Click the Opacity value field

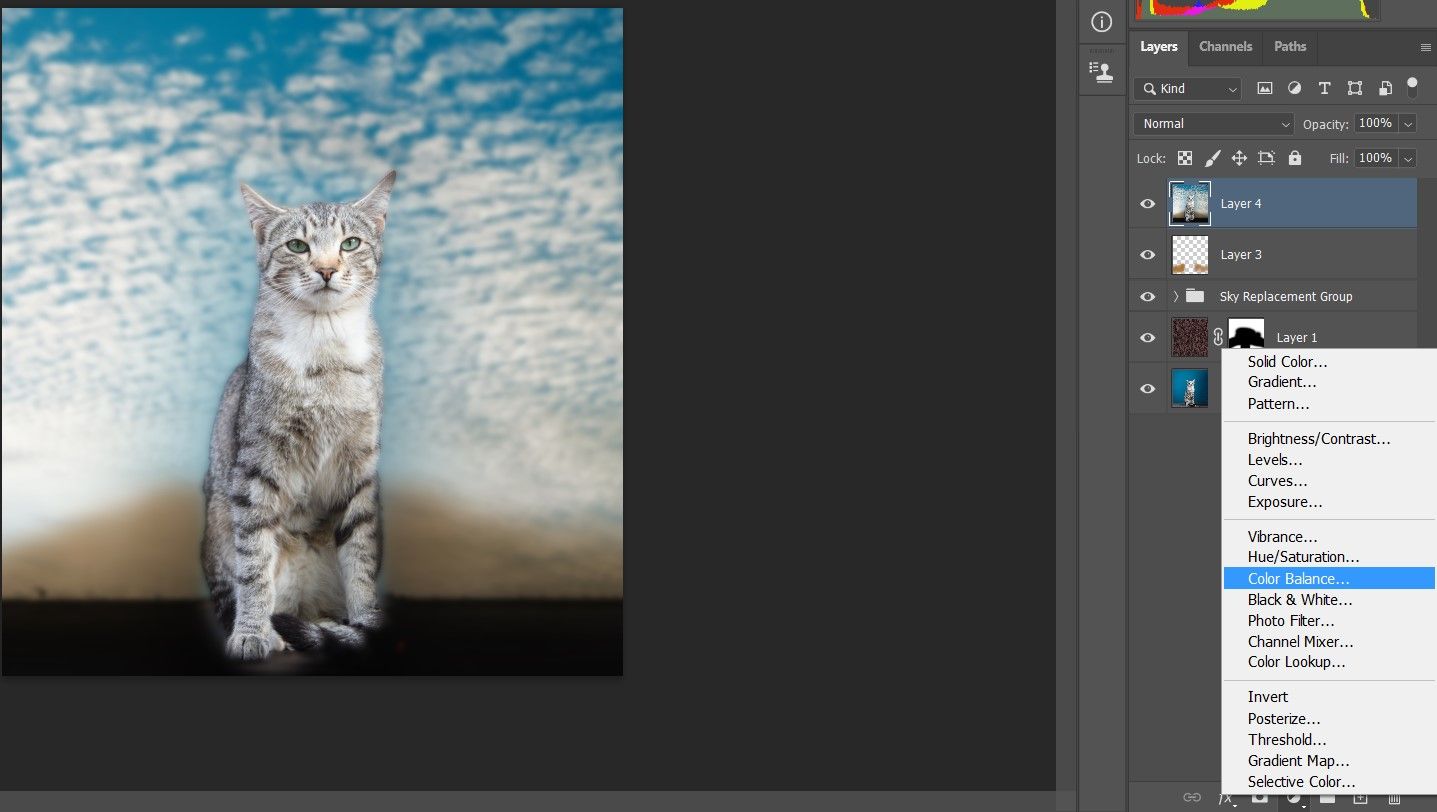point(1376,124)
